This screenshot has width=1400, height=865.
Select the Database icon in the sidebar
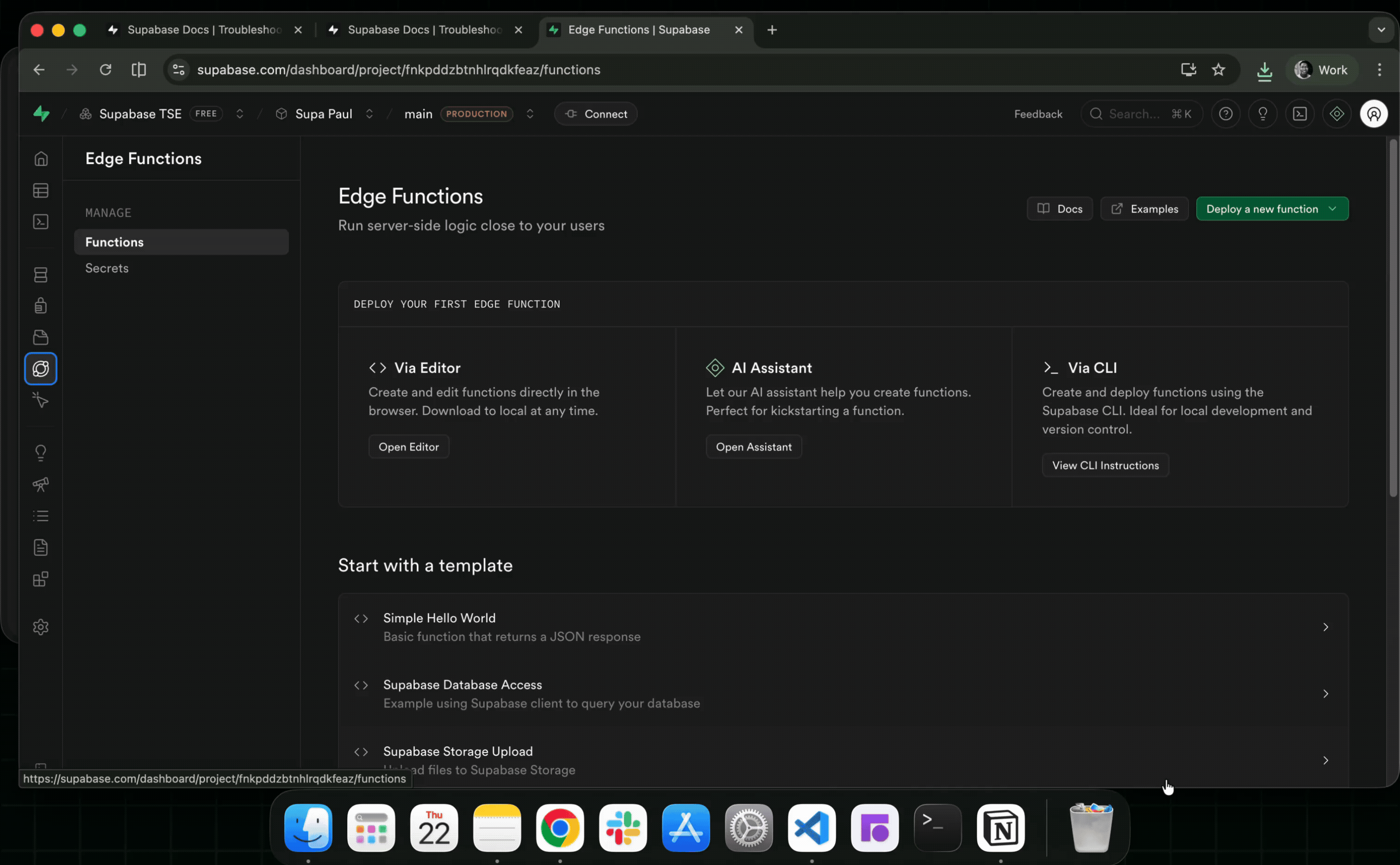(x=41, y=275)
